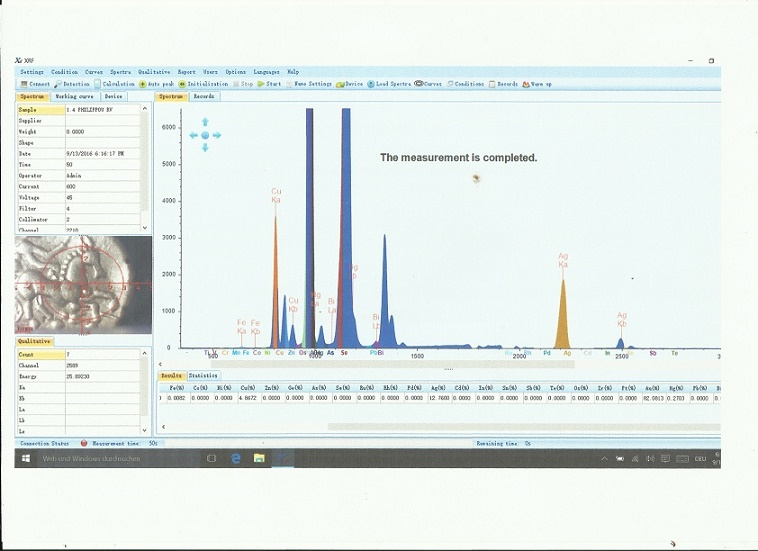Click the Sample name field
Viewport: 758px width, 551px height.
(100, 108)
